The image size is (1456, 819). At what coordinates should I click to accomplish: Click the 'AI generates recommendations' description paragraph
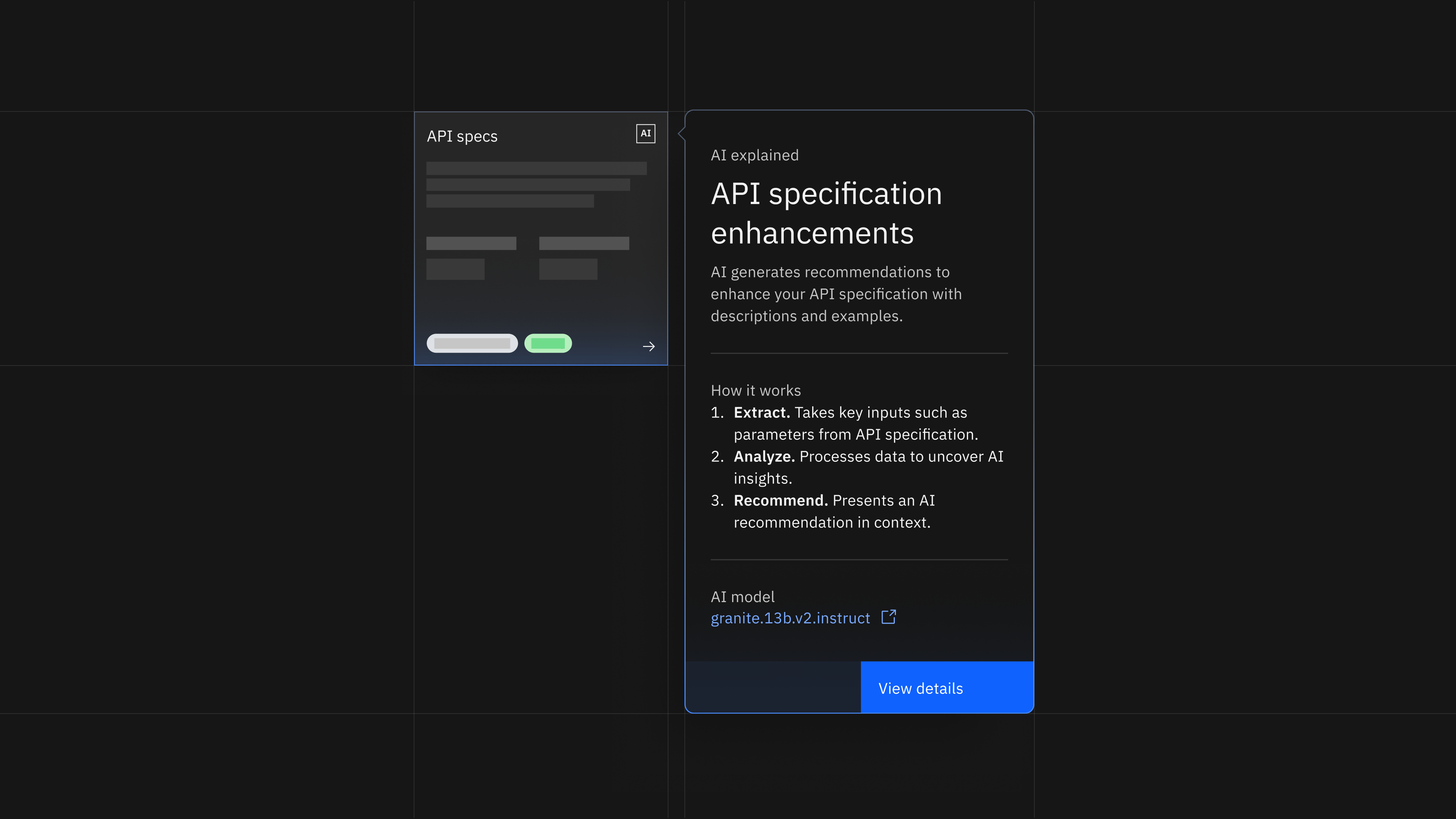click(836, 294)
